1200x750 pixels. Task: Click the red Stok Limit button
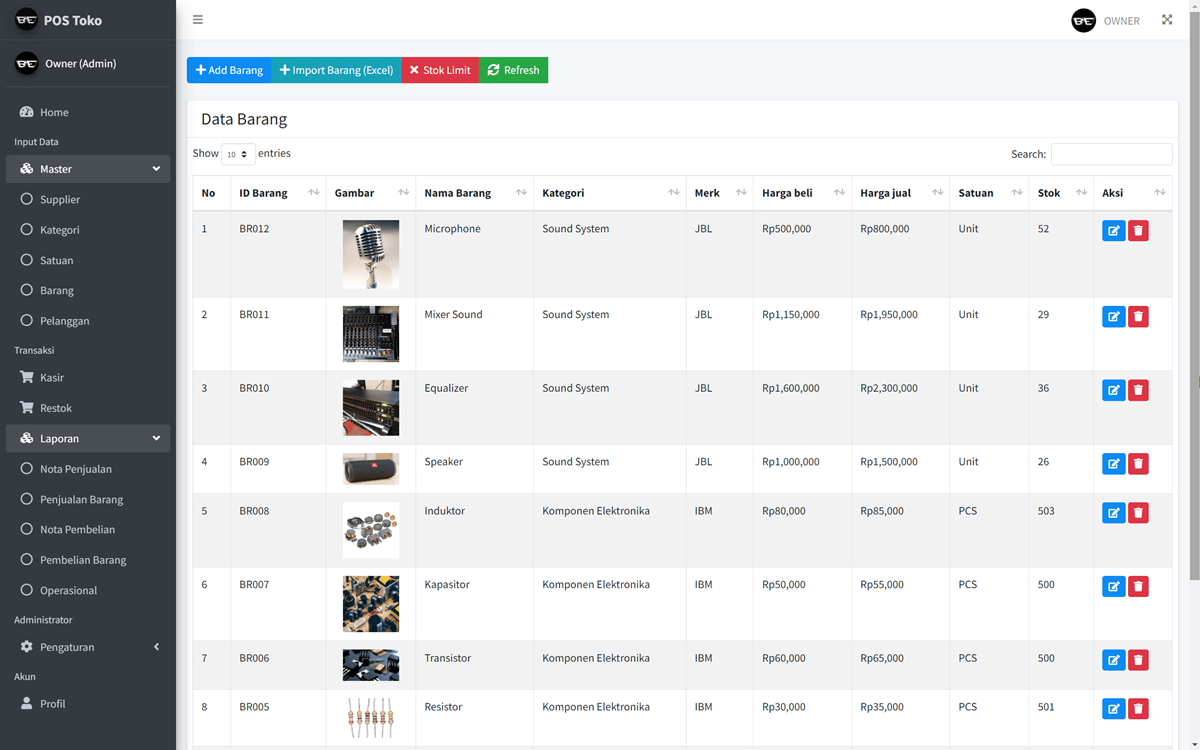[x=440, y=70]
